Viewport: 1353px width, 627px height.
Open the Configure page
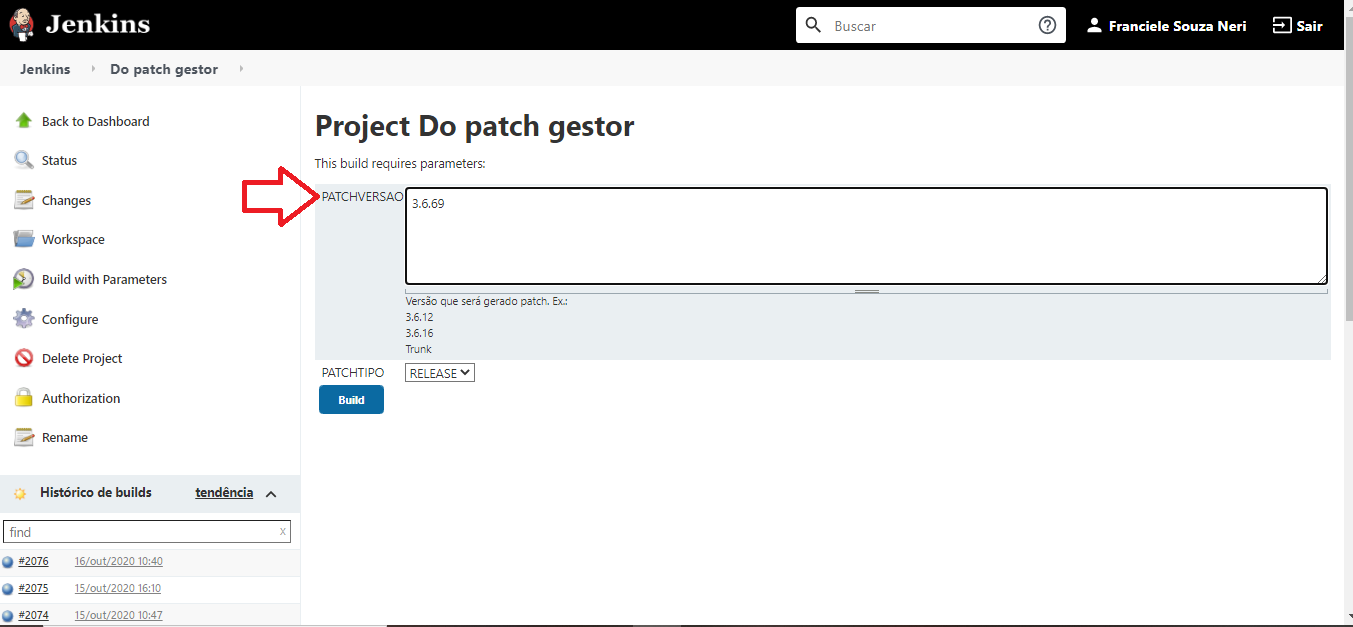click(70, 319)
